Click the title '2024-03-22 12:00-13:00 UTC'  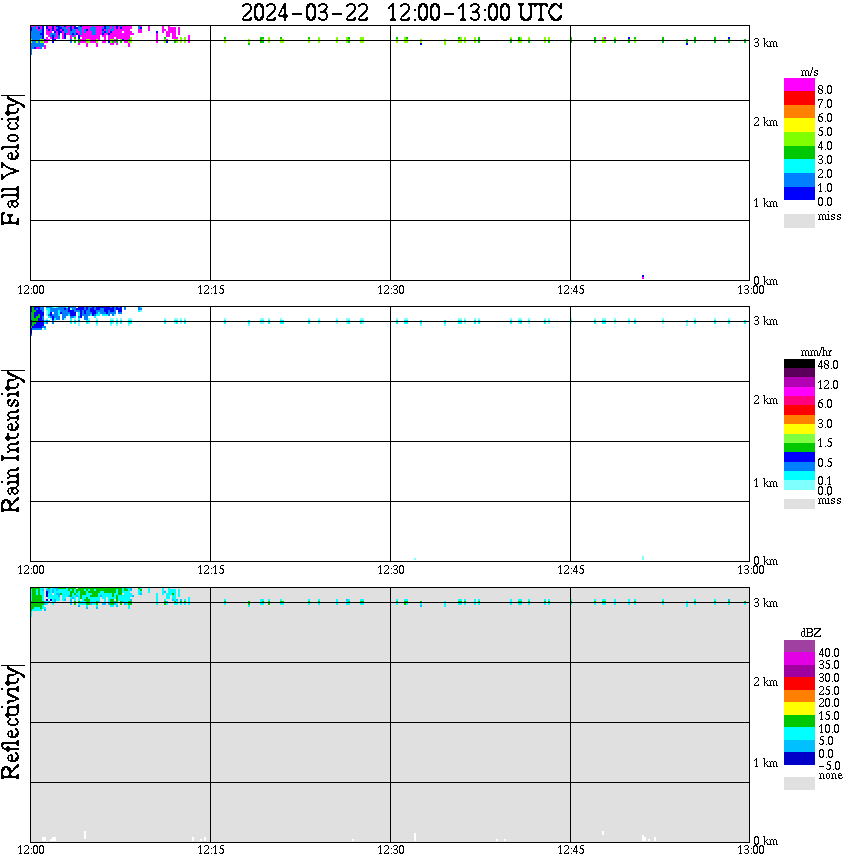[x=401, y=12]
